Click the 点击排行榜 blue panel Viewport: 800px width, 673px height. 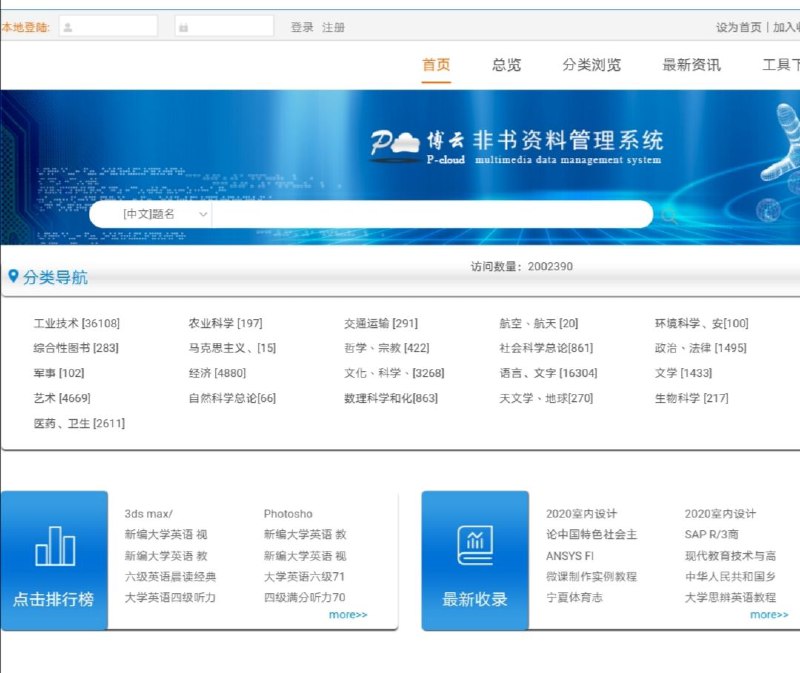[54, 560]
